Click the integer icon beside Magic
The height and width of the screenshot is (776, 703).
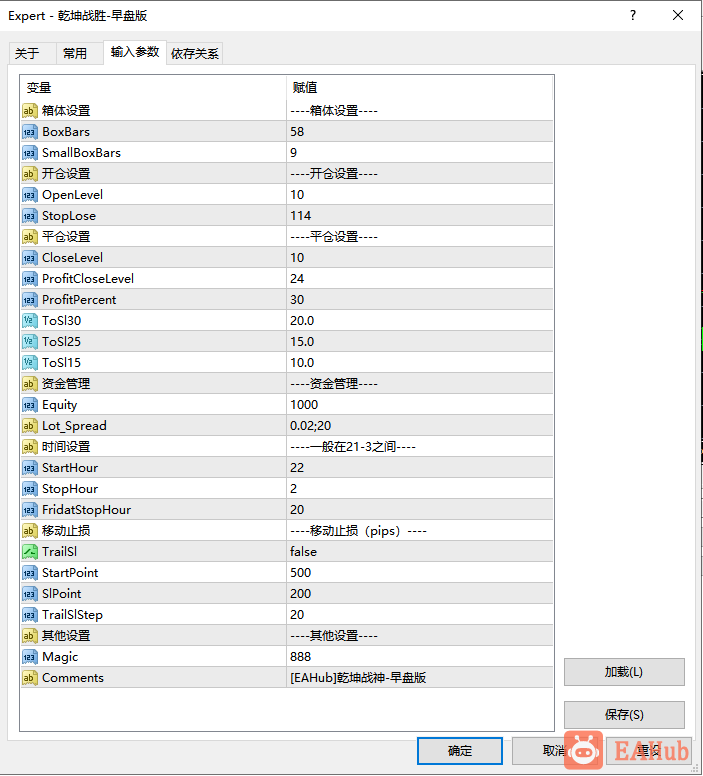click(30, 657)
